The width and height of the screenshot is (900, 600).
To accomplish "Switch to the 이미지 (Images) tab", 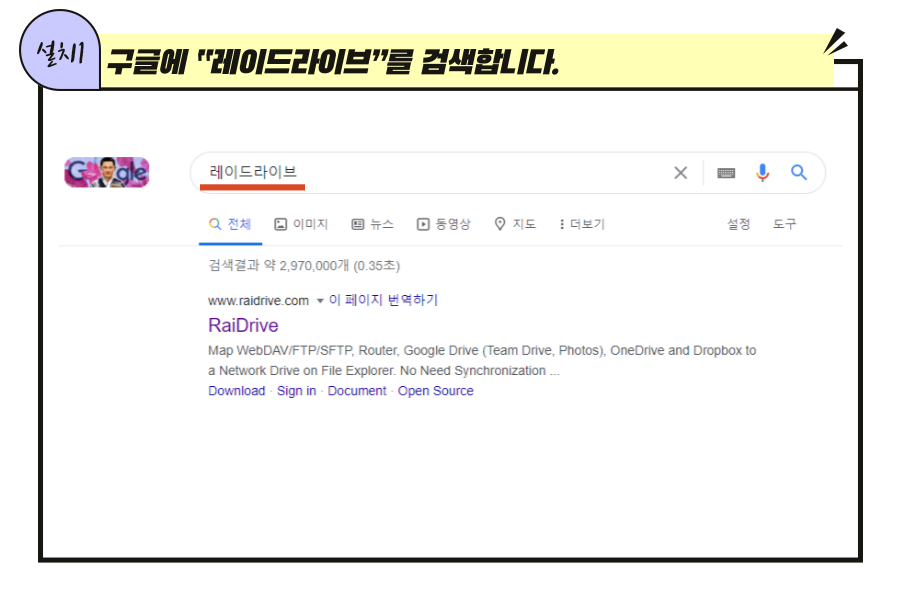I will click(x=301, y=224).
